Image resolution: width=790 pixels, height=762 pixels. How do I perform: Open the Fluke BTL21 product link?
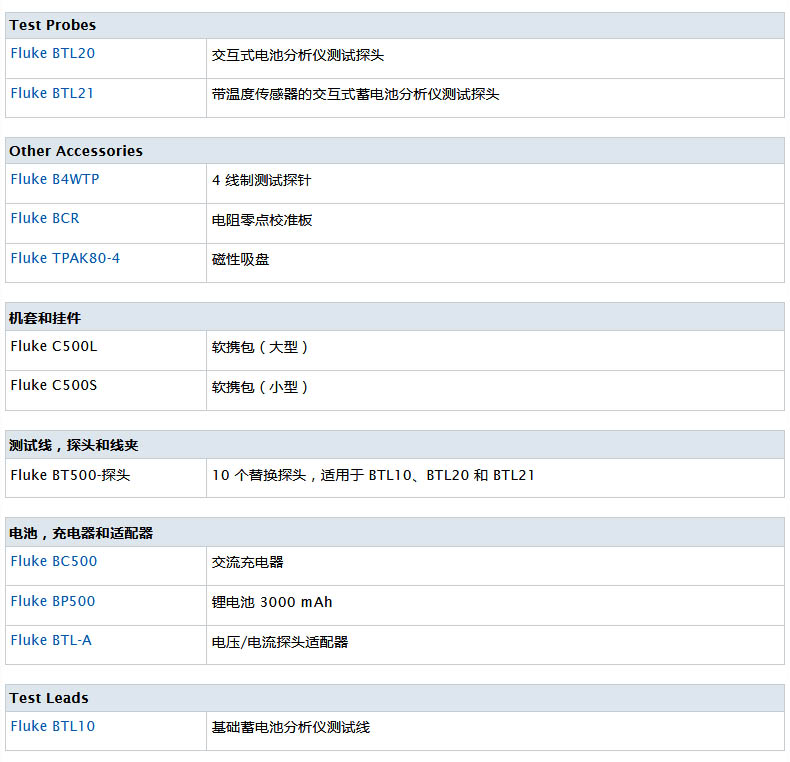(53, 93)
